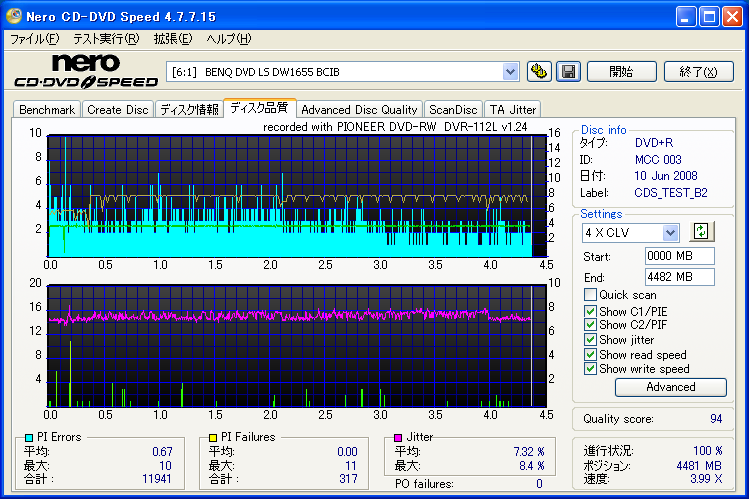Toggle the Show jitter checkbox
The image size is (749, 499).
click(x=591, y=340)
